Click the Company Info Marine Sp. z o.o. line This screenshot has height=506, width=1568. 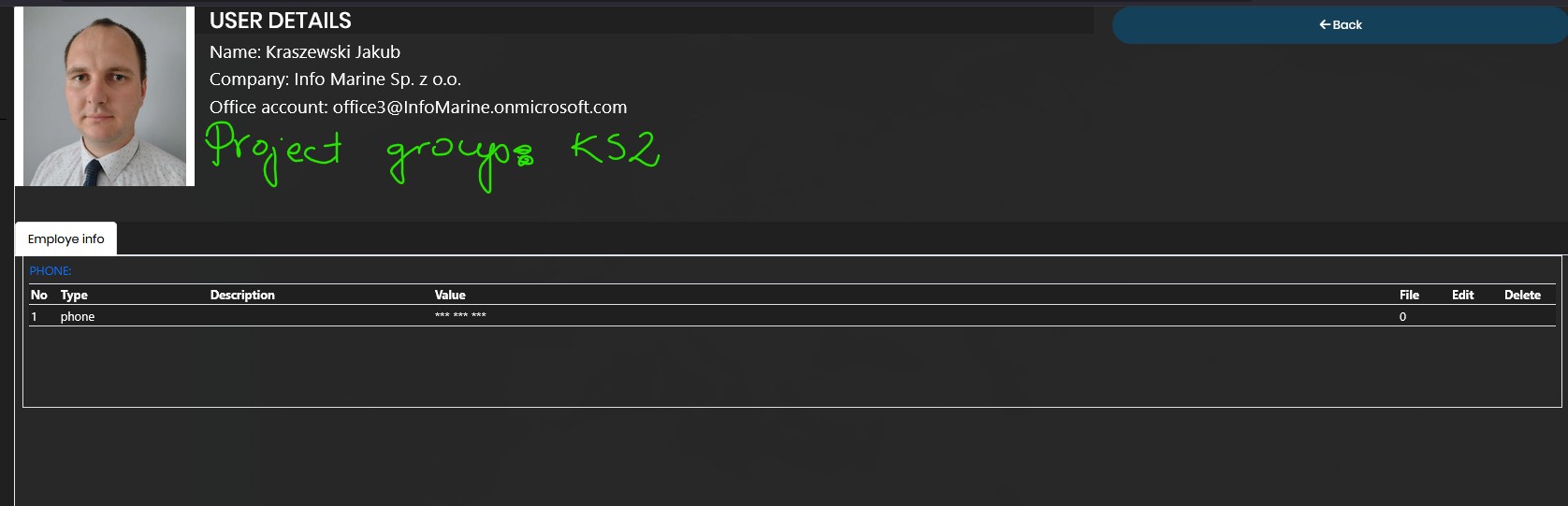(x=335, y=80)
